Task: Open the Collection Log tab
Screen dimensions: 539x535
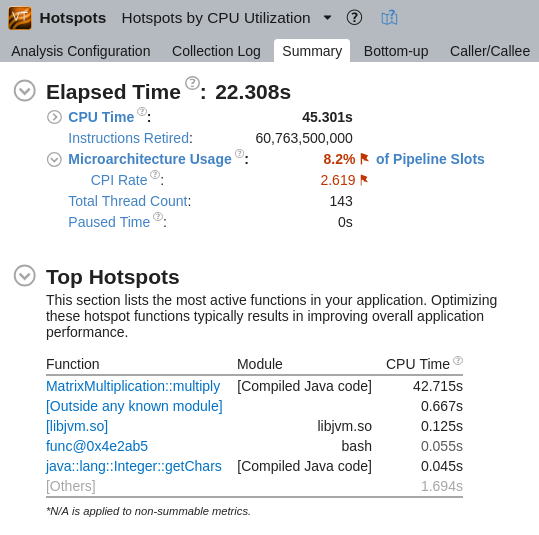Action: tap(216, 51)
